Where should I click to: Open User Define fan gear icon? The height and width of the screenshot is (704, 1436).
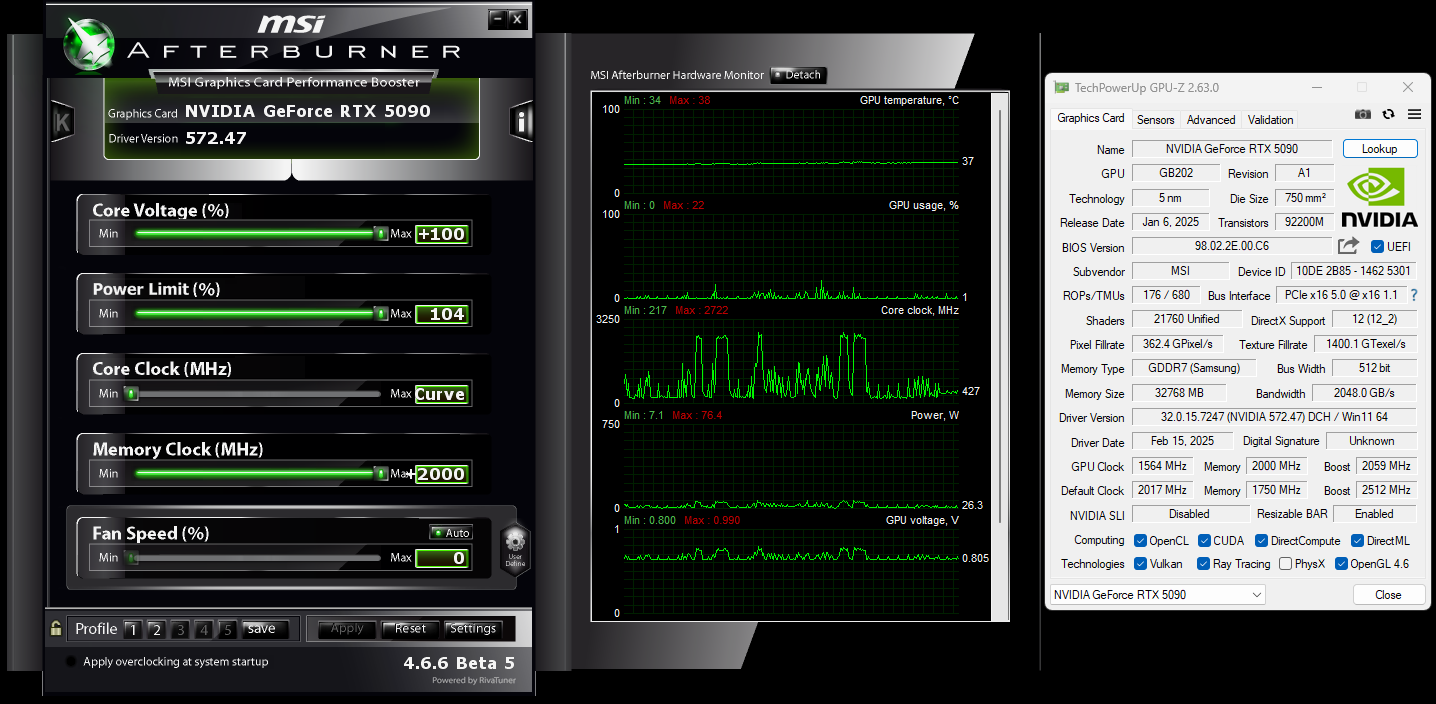515,549
